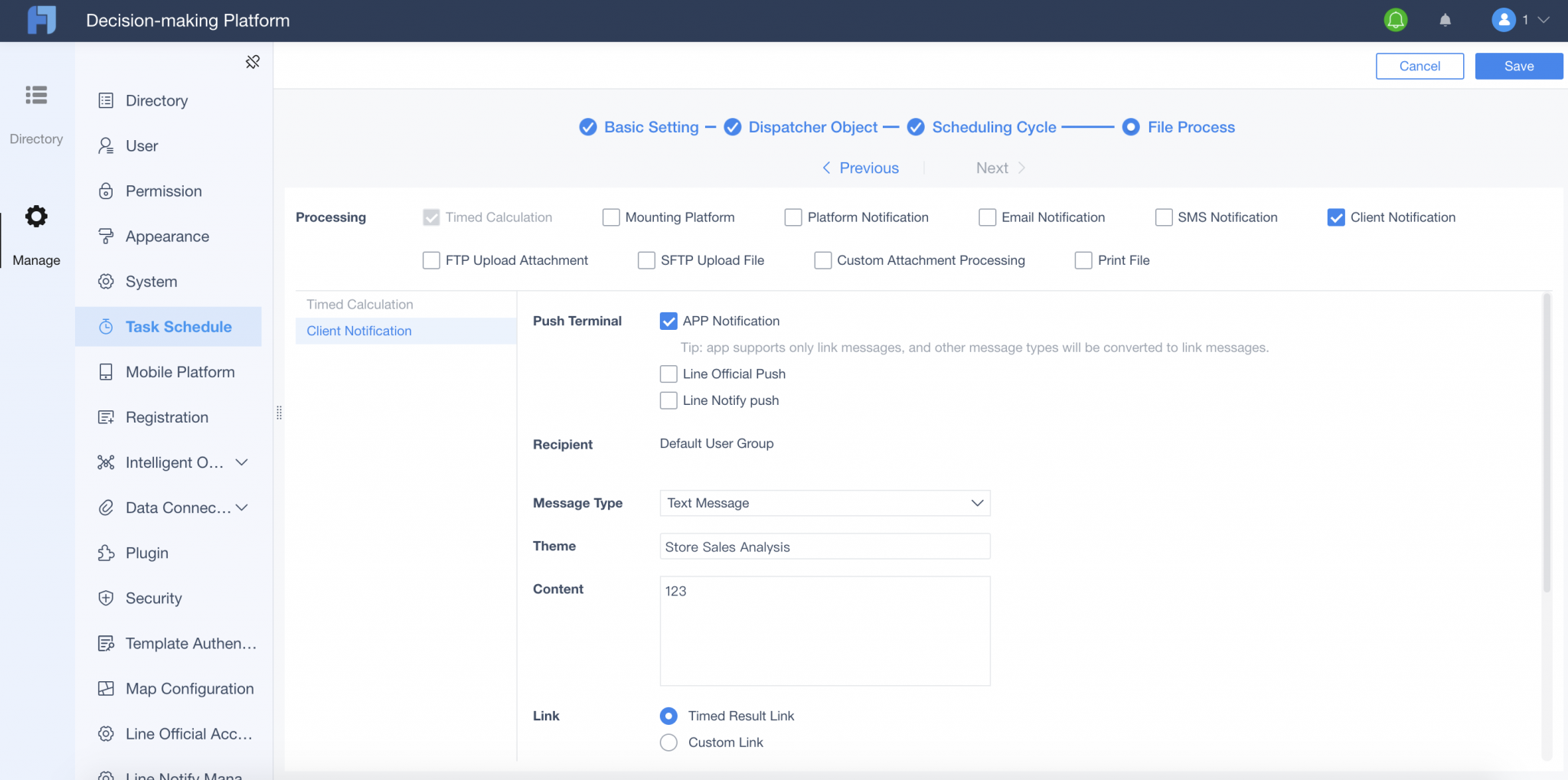
Task: Expand the Data Connec... menu chevron
Action: point(242,507)
